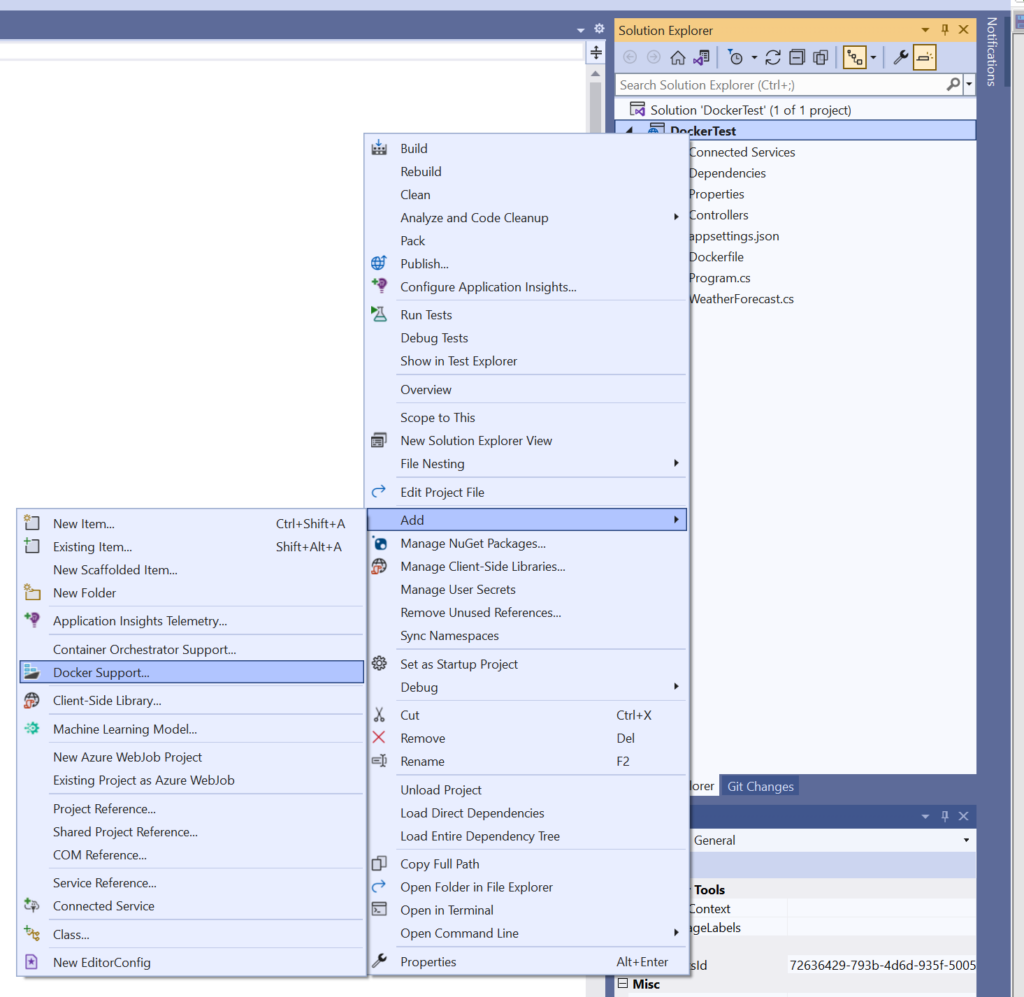Select Container Orchestrator Support...
Image resolution: width=1024 pixels, height=997 pixels.
point(144,649)
